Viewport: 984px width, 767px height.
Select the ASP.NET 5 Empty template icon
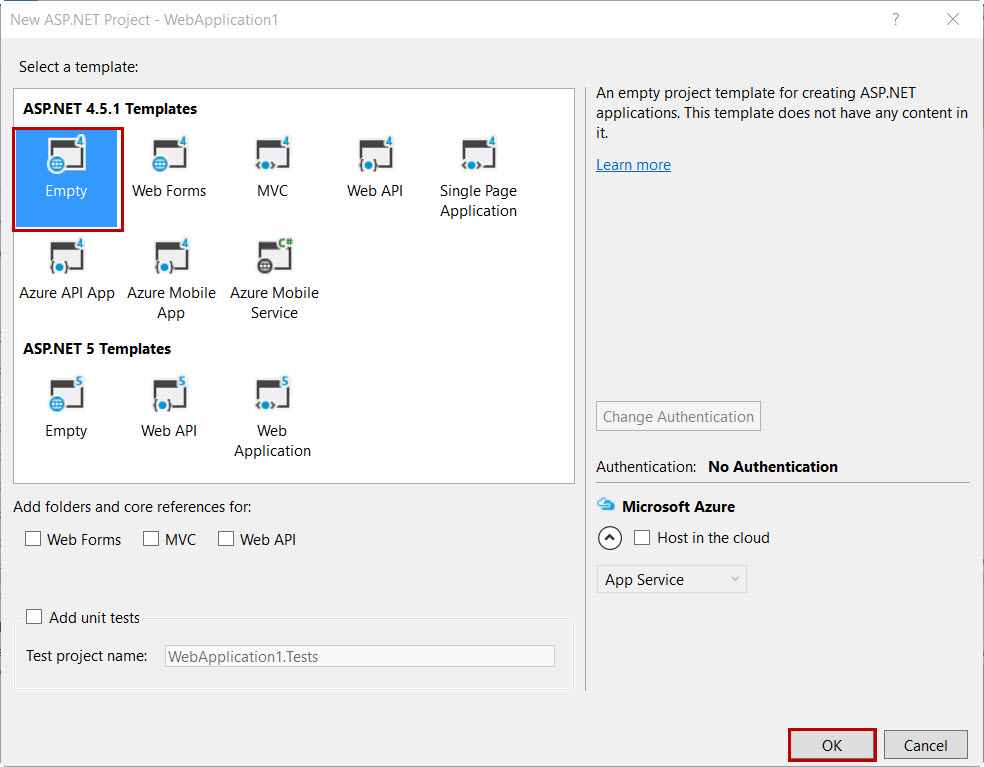coord(66,395)
